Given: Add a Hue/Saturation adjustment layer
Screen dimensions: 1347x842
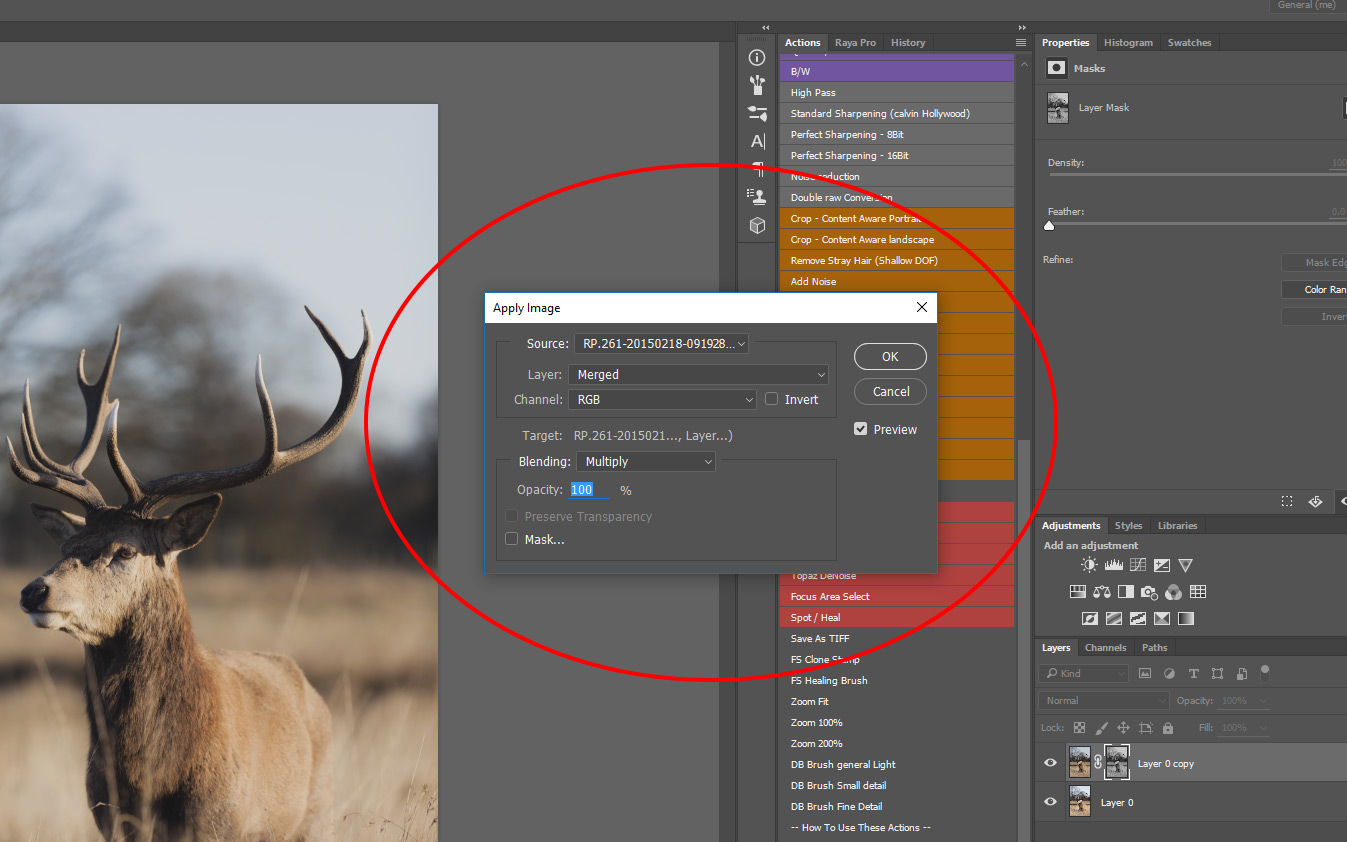Looking at the screenshot, I should (x=1078, y=591).
